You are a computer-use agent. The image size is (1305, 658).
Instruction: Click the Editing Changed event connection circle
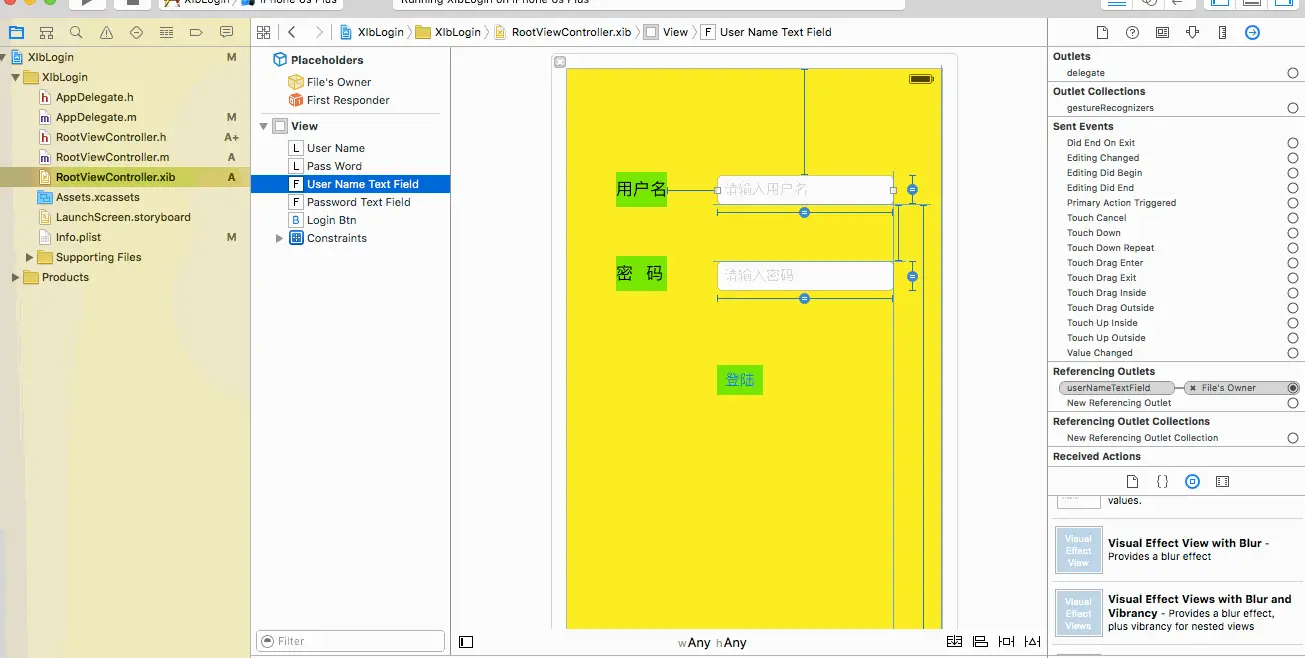tap(1293, 158)
